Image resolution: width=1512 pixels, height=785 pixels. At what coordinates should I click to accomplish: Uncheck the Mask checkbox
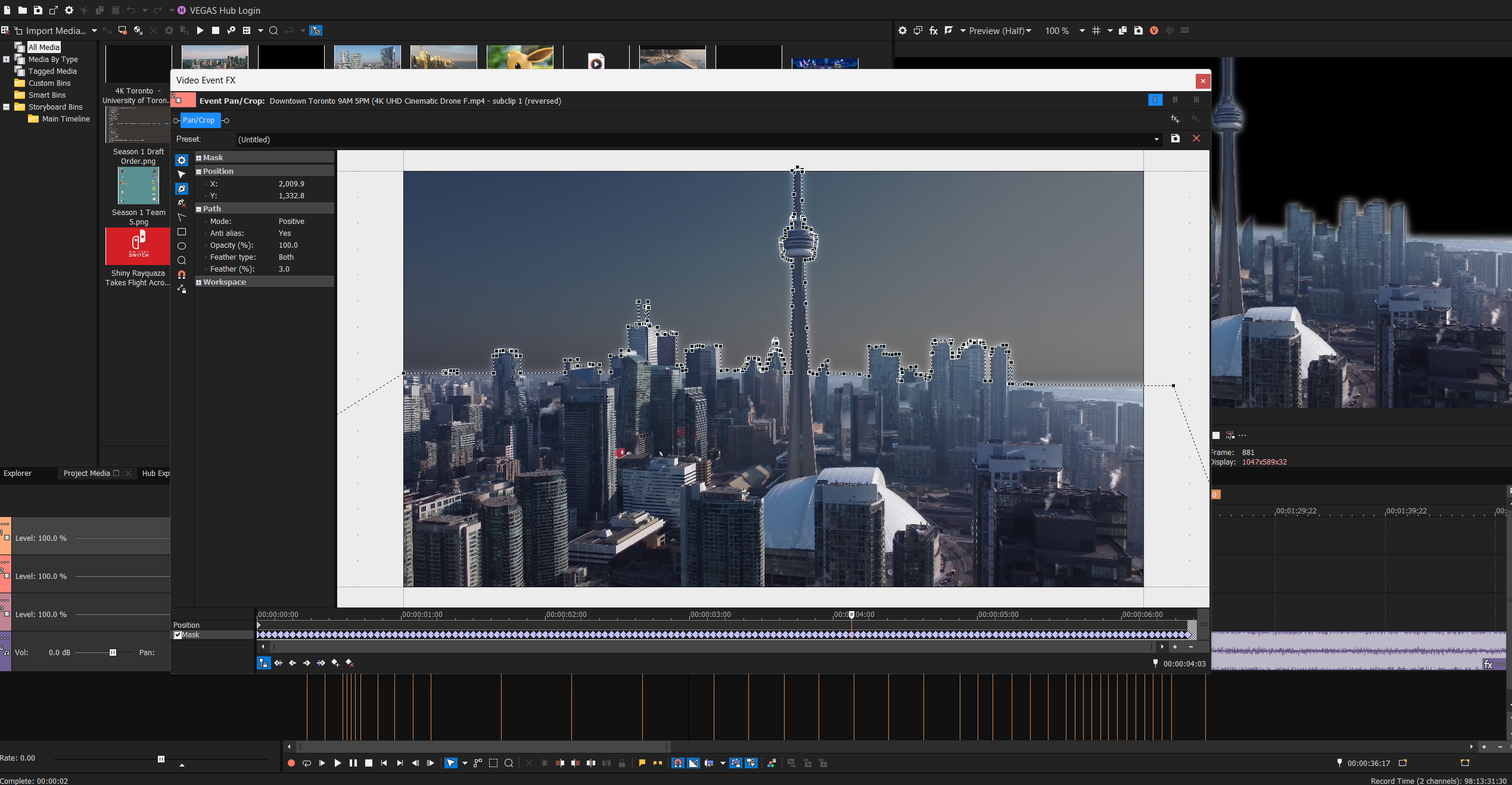click(x=178, y=635)
